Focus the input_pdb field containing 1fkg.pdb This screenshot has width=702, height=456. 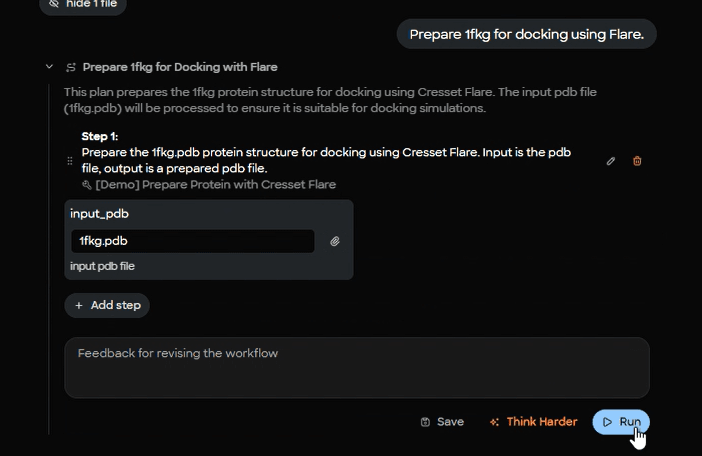coord(192,241)
